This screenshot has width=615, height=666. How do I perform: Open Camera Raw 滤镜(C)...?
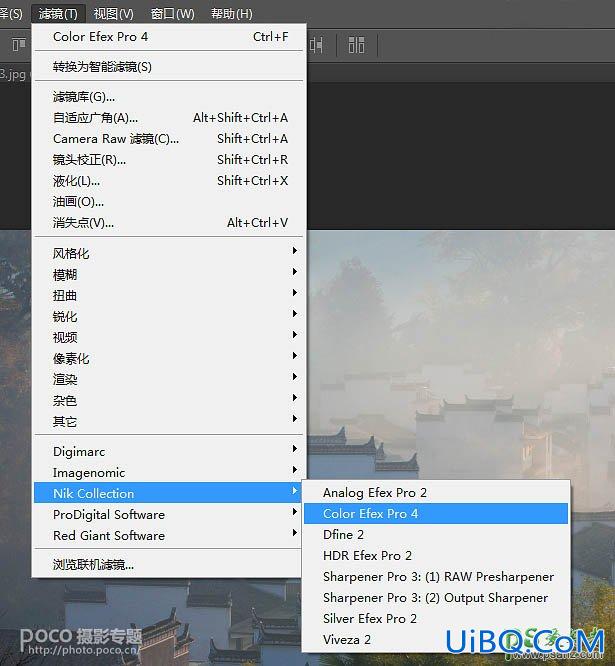point(169,139)
